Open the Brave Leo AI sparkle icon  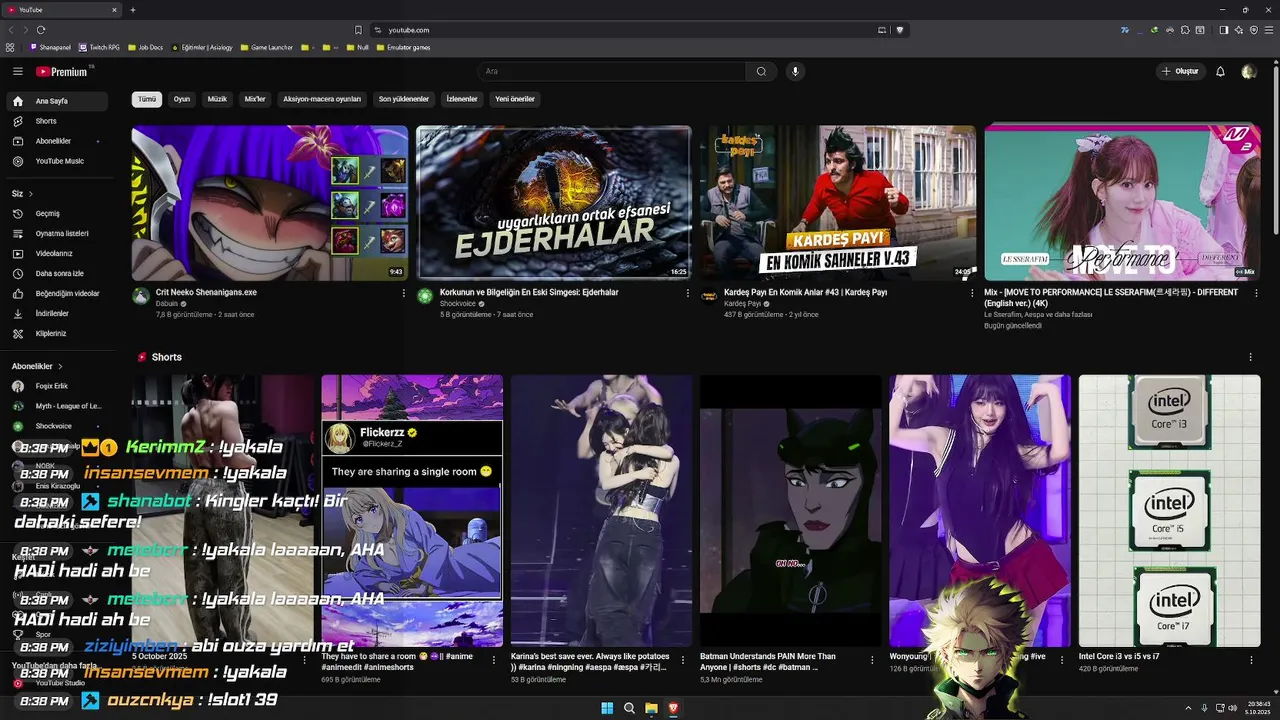(1238, 30)
